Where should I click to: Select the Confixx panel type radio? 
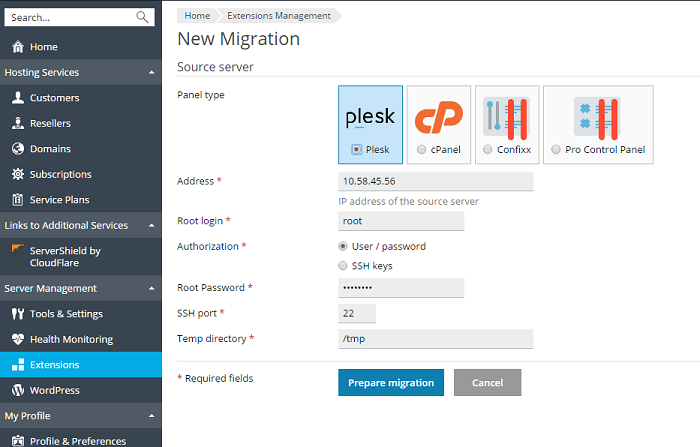tap(488, 149)
